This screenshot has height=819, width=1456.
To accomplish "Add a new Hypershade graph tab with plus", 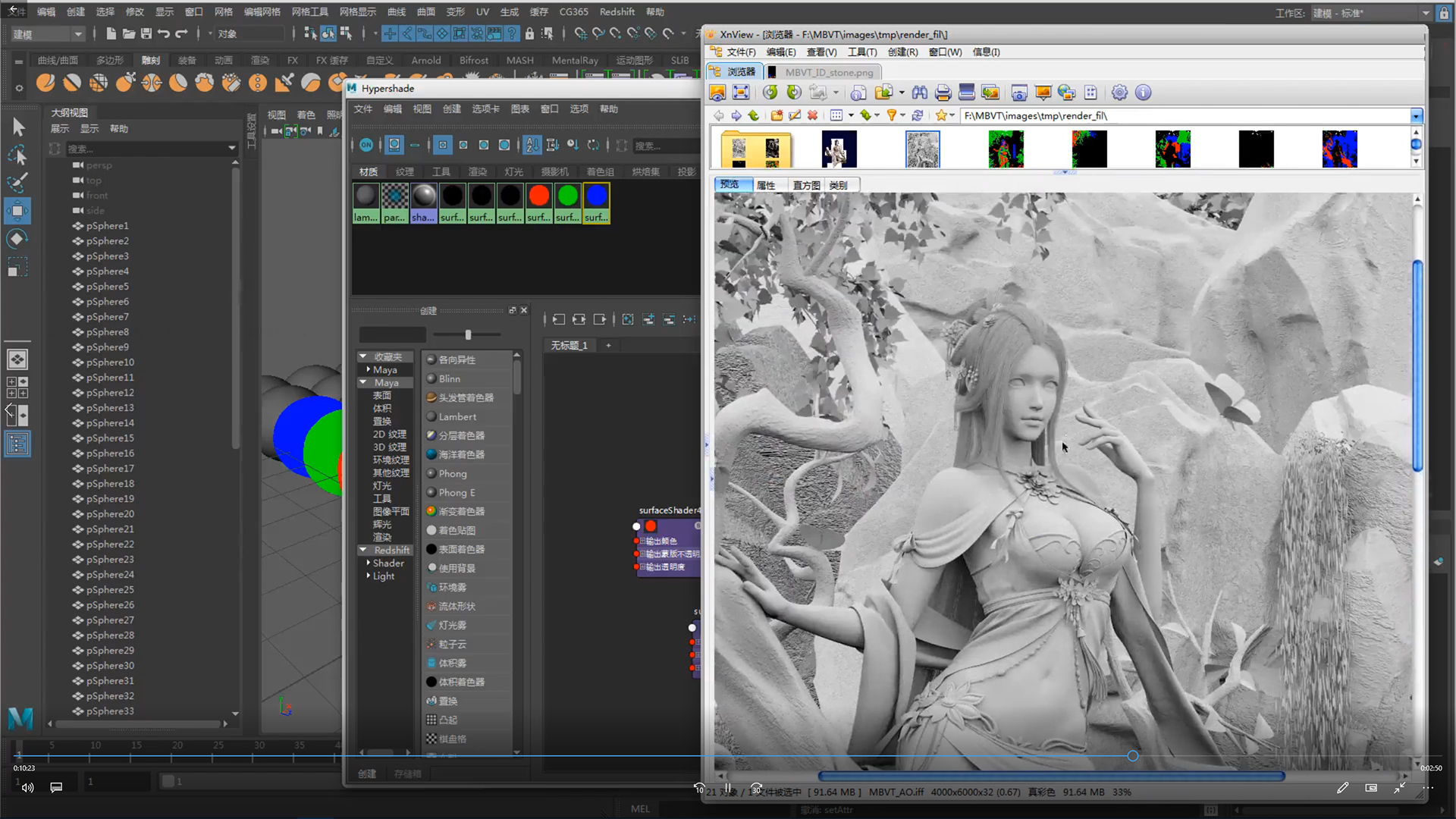I will pyautogui.click(x=608, y=345).
